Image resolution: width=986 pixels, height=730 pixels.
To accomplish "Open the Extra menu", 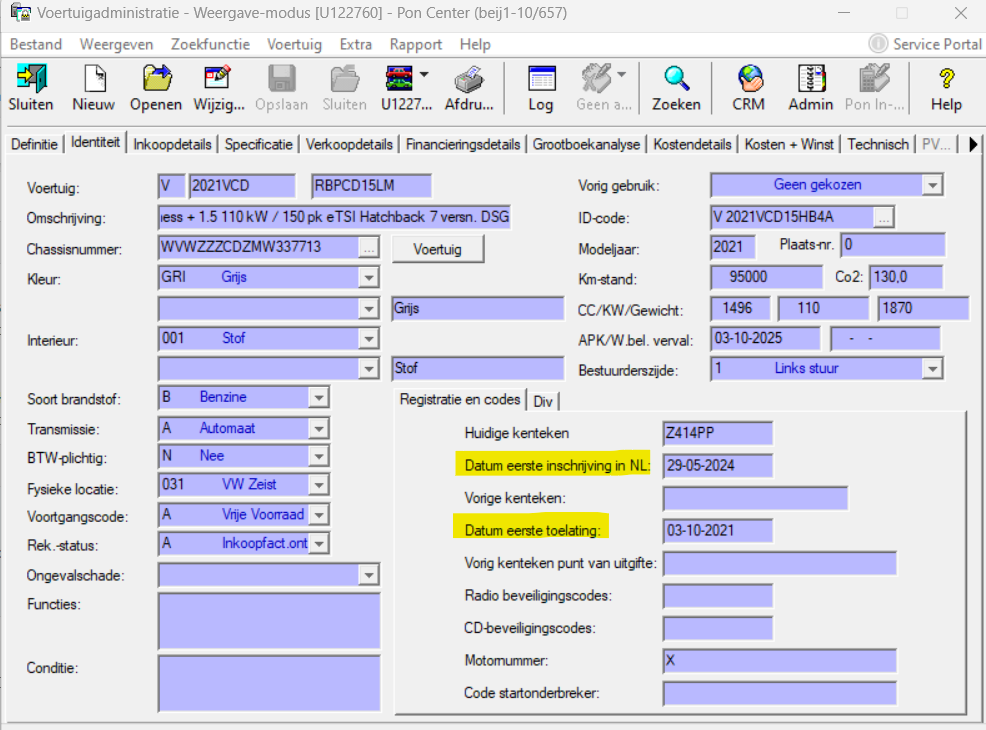I will pos(356,45).
